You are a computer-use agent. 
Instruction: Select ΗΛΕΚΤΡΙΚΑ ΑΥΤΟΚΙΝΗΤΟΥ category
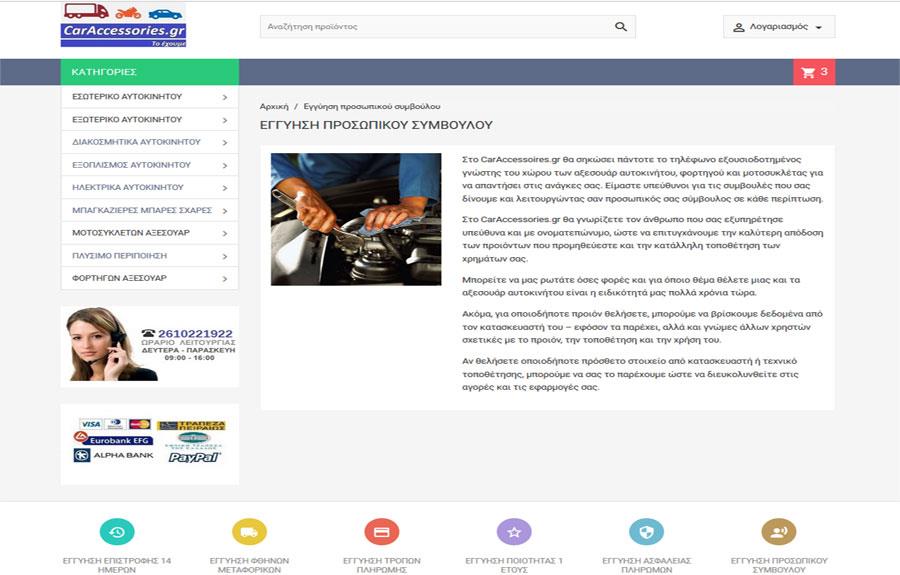(x=127, y=187)
